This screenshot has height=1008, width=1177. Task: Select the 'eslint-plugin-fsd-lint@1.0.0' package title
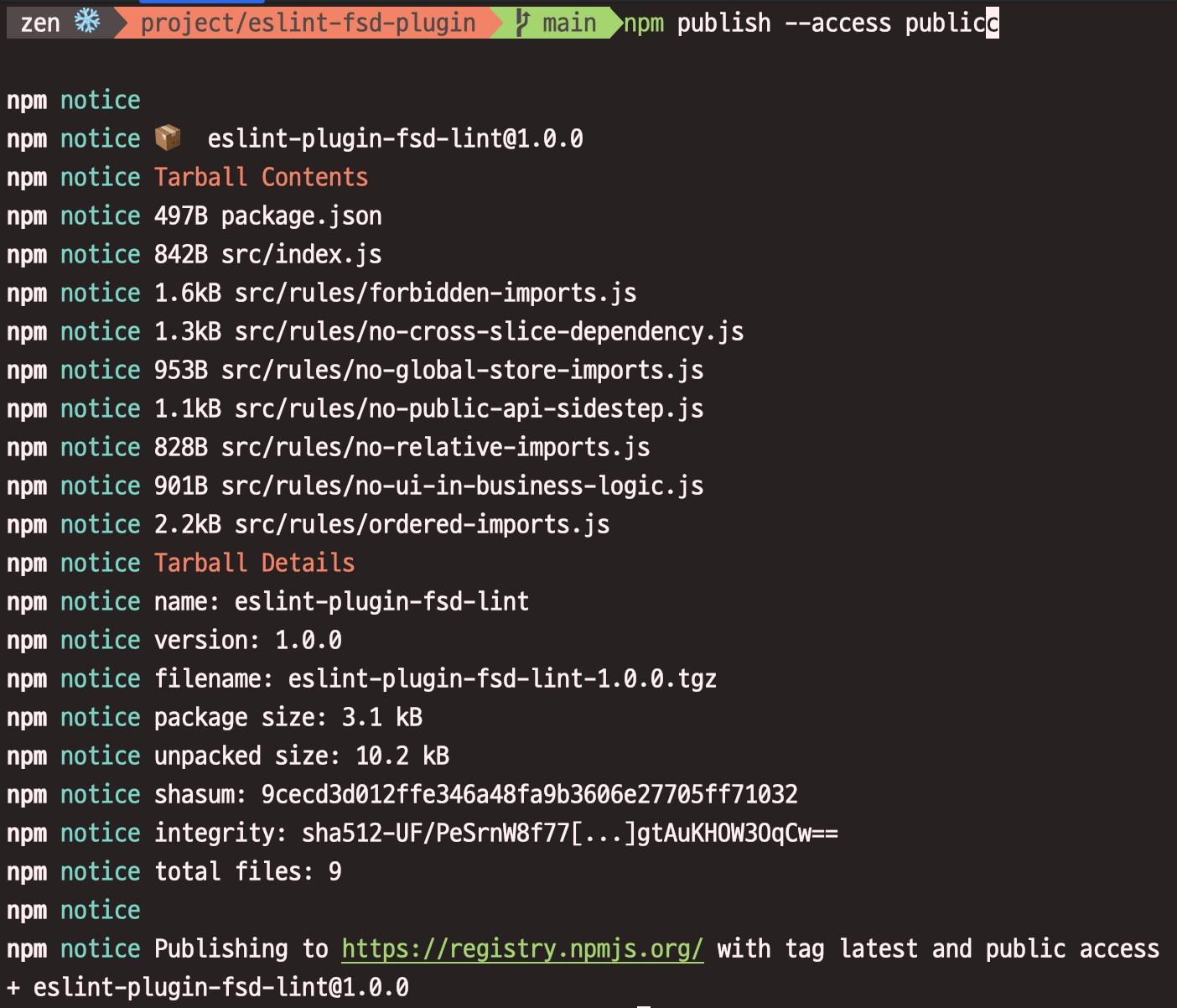tap(396, 138)
